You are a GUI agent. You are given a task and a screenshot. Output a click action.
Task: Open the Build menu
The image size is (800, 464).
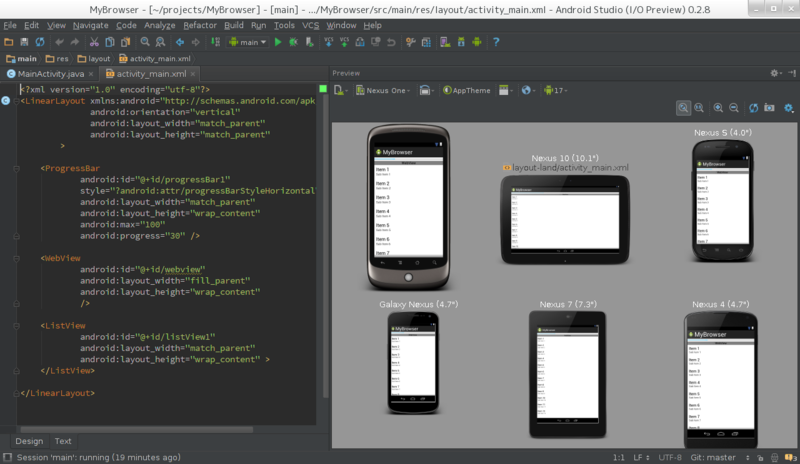point(234,25)
